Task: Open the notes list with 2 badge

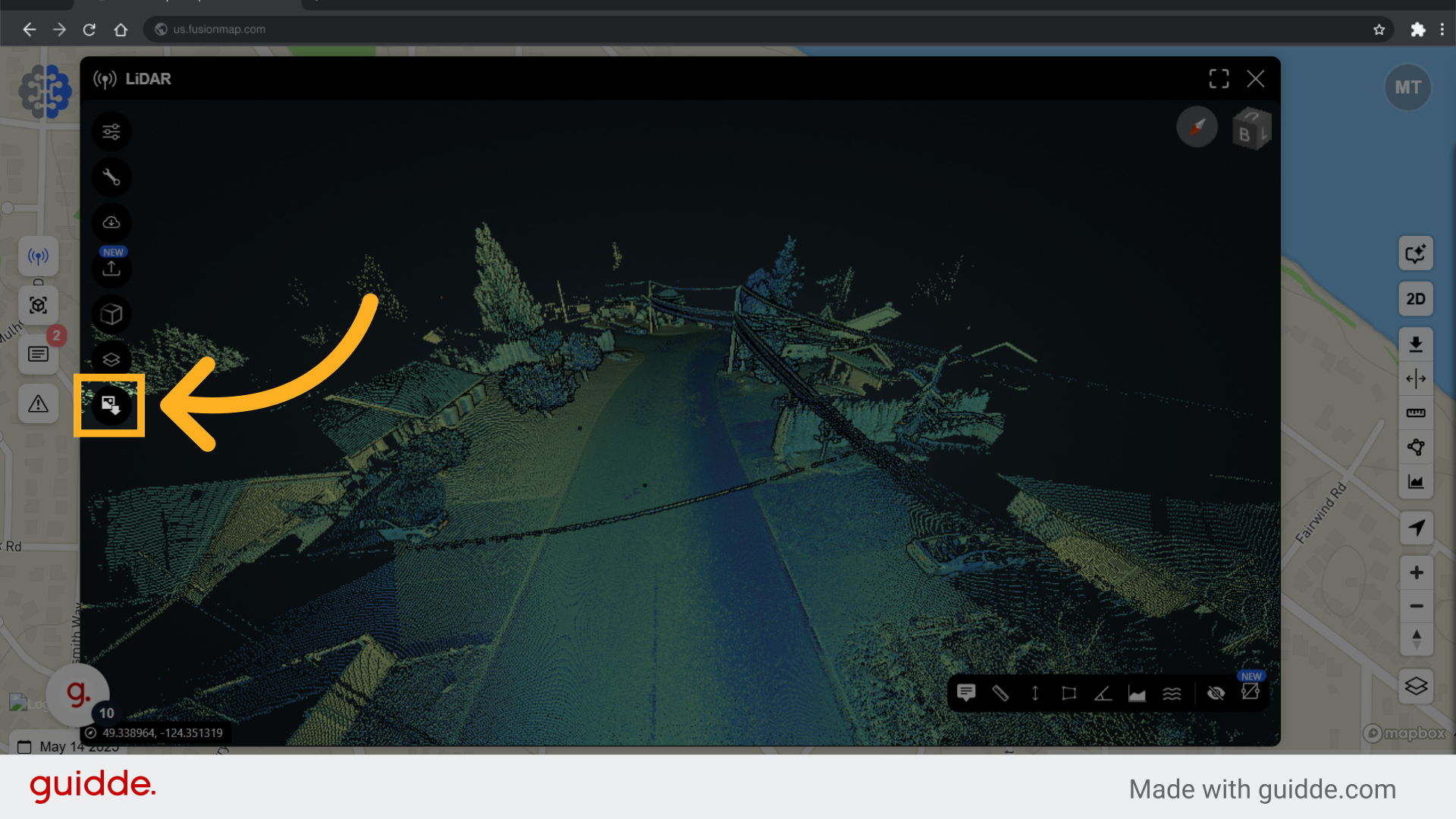Action: (x=38, y=354)
